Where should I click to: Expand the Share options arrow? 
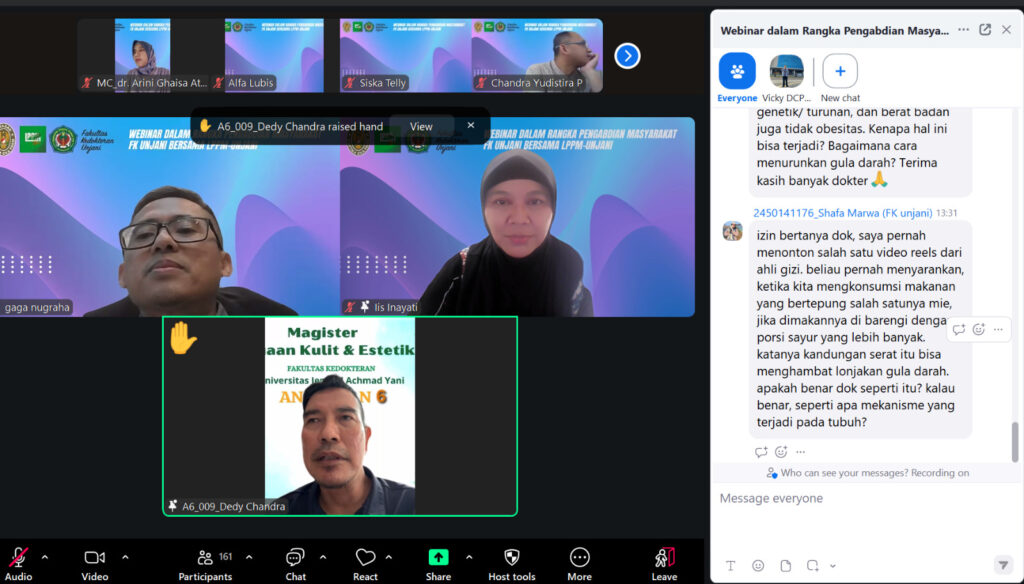469,557
